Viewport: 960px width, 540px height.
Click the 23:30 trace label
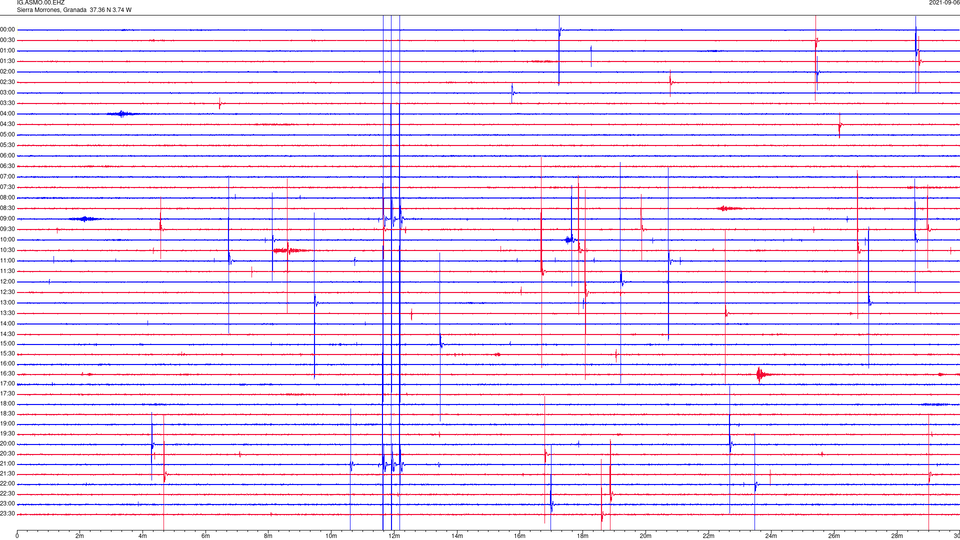coord(8,514)
